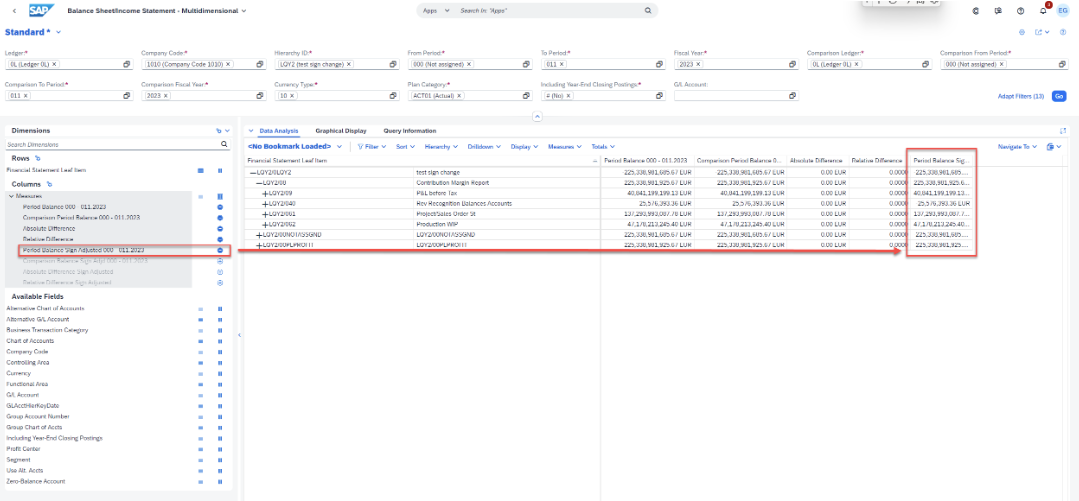Open the help question mark in the shell bar
This screenshot has height=501, width=1079.
[1020, 11]
